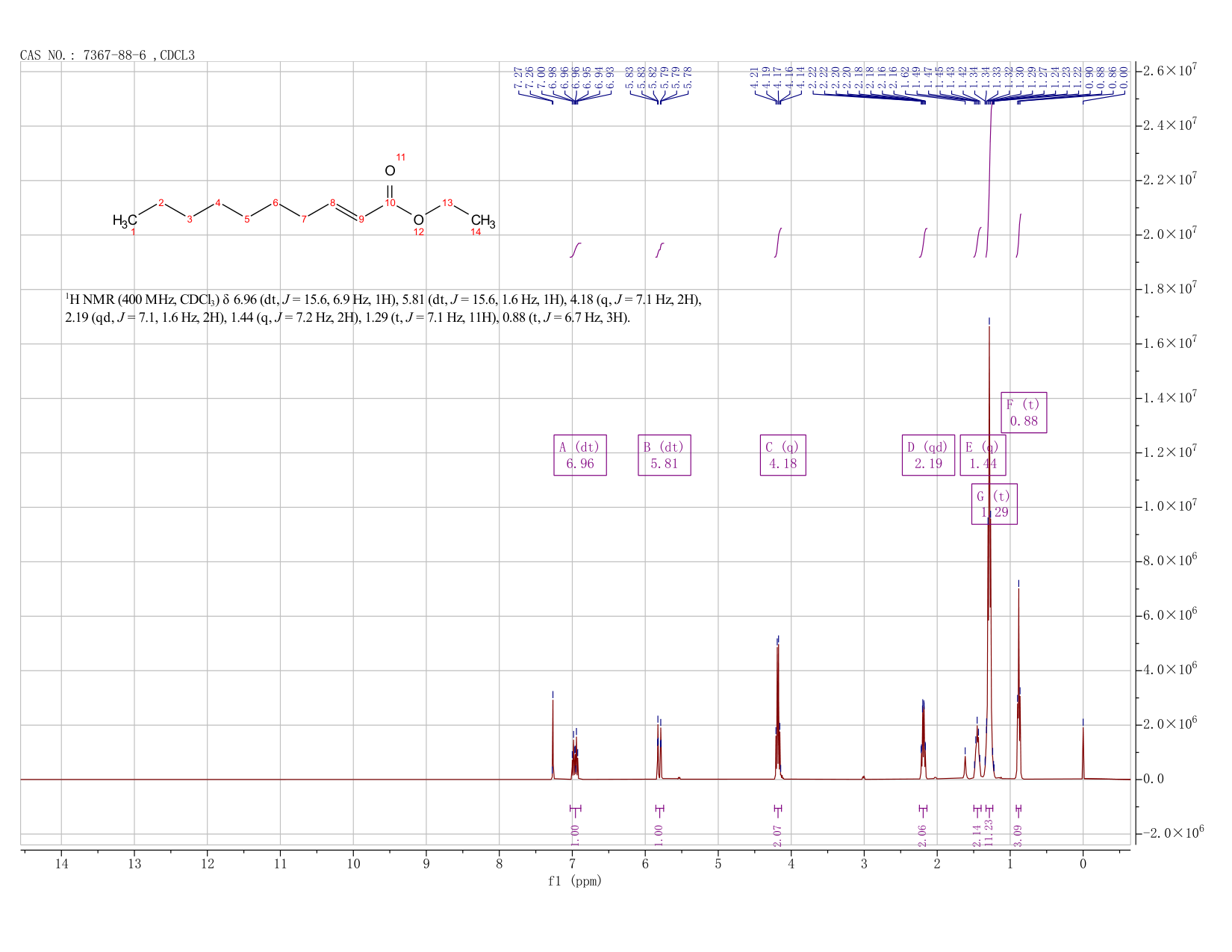Click the x-axis tick label 0
1232x952 pixels.
tap(1083, 864)
